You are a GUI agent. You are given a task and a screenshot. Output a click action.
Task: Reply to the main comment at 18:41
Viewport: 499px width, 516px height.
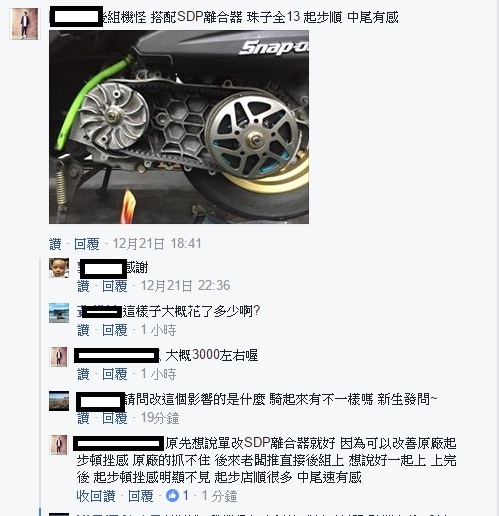87,244
